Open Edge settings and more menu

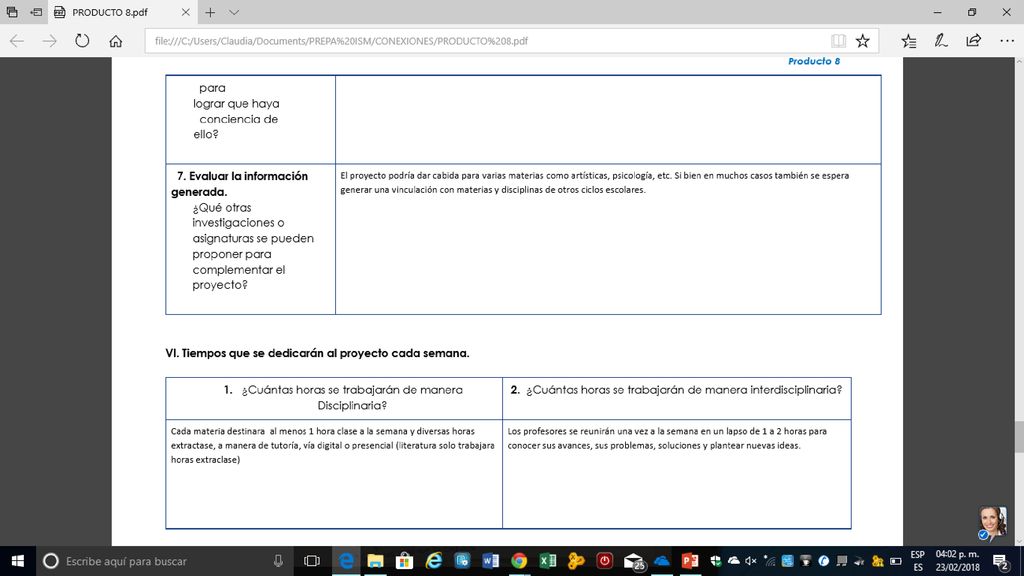(1006, 40)
